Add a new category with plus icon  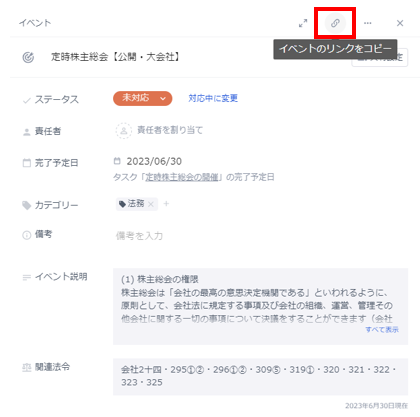[166, 204]
